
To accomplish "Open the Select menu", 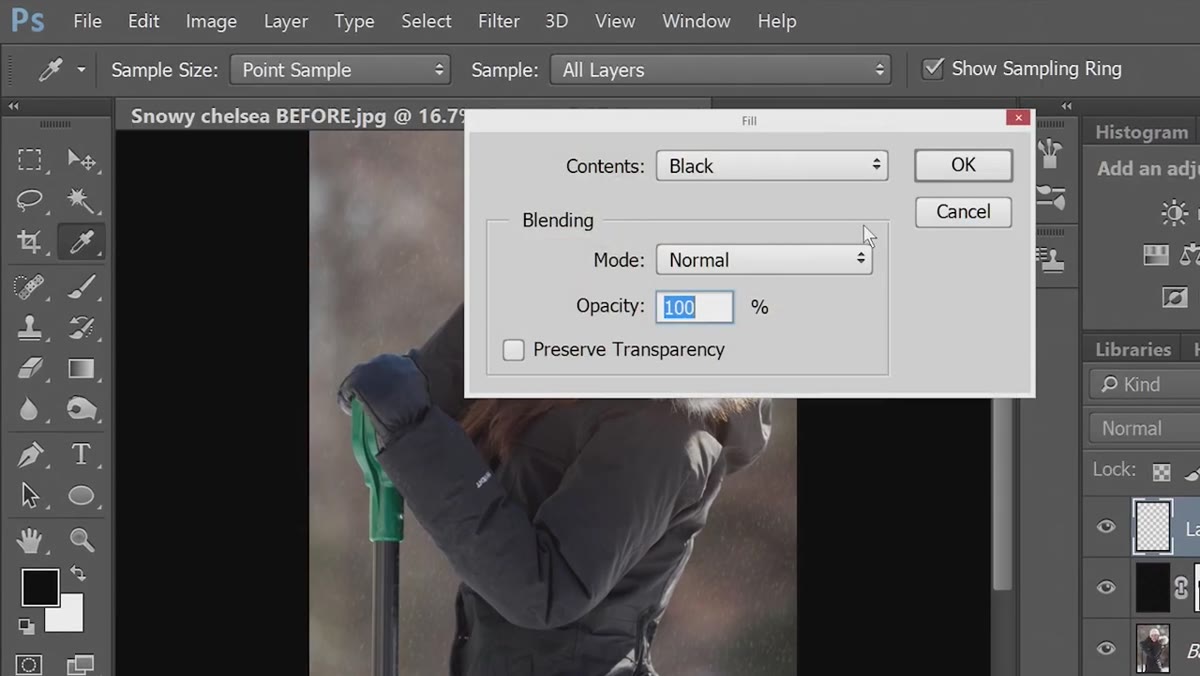I will pos(426,21).
